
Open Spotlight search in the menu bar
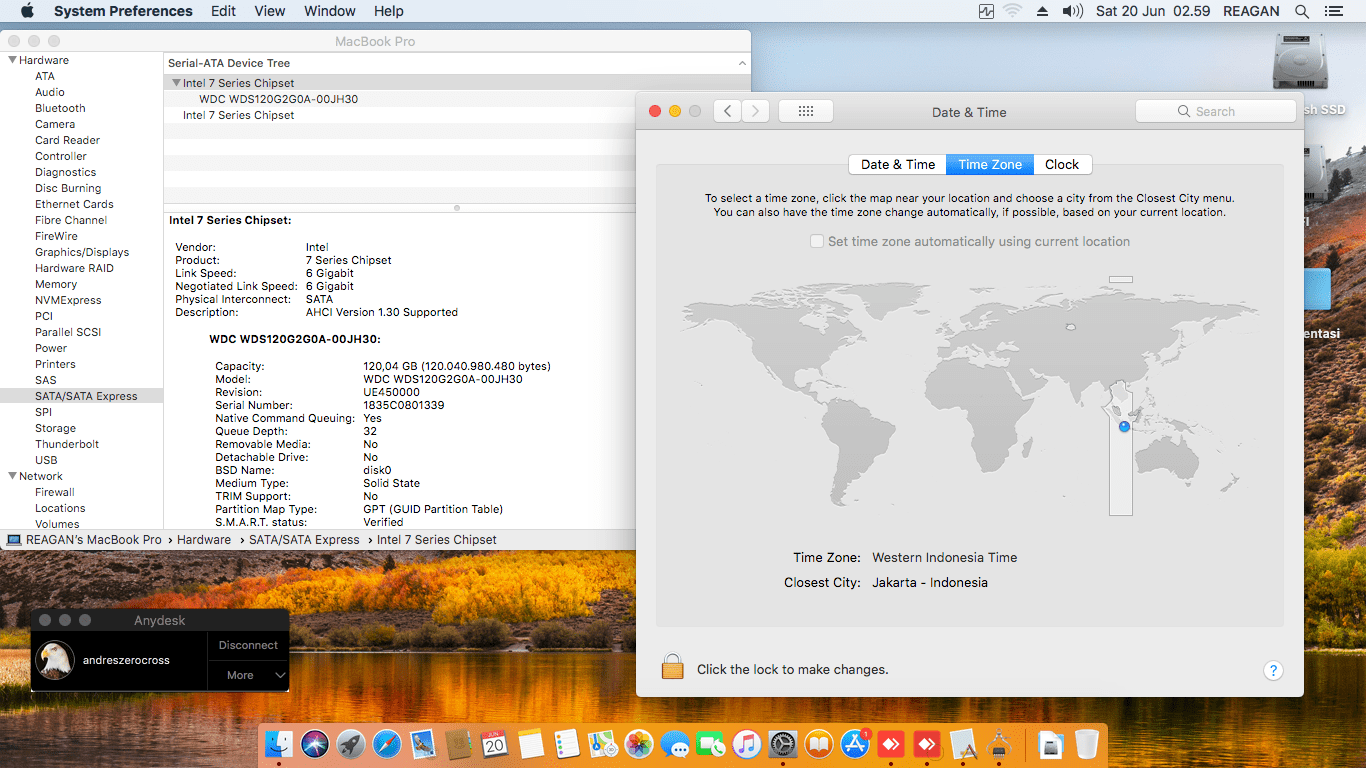[x=1302, y=11]
